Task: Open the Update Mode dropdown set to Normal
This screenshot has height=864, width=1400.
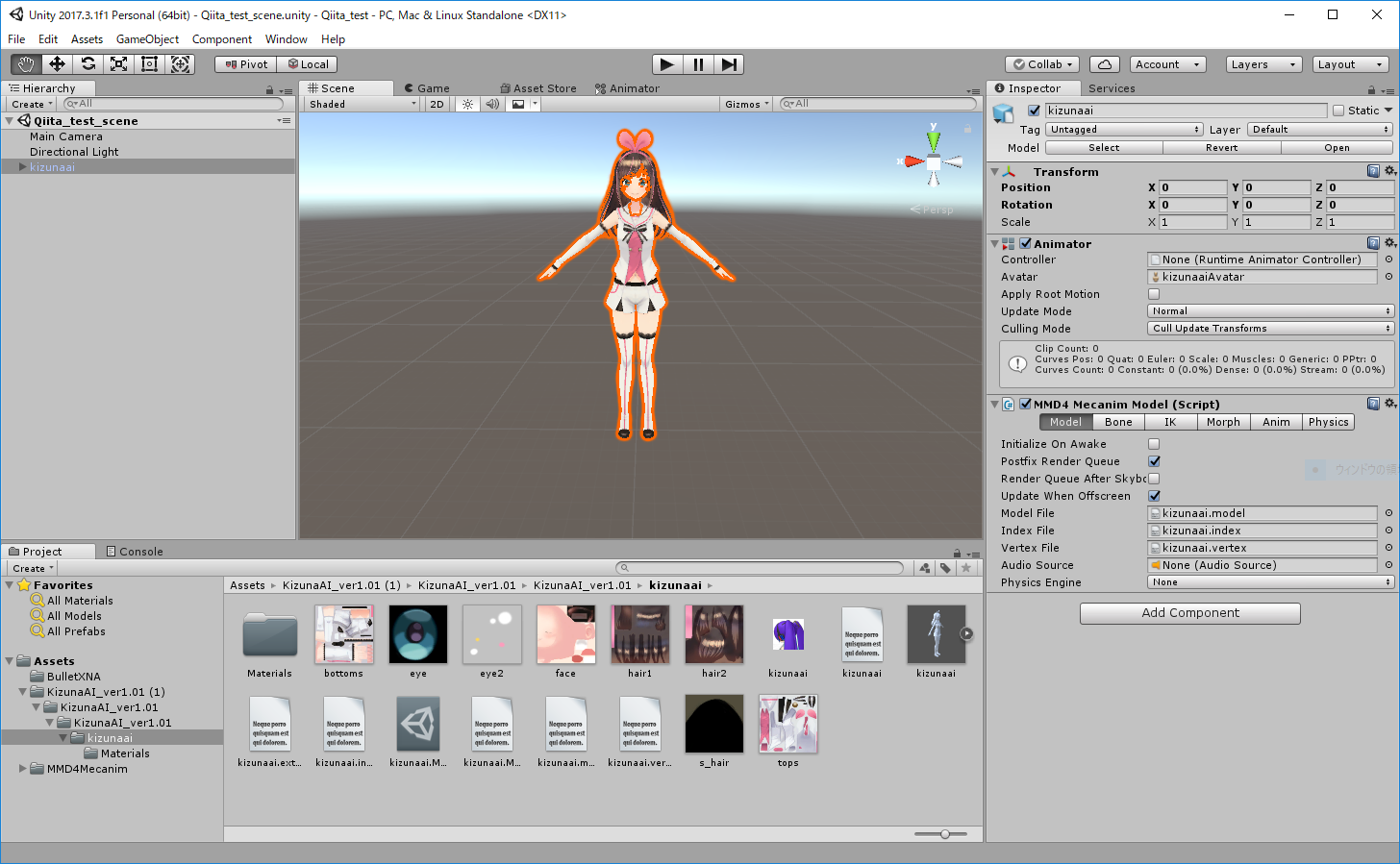Action: [x=1269, y=310]
